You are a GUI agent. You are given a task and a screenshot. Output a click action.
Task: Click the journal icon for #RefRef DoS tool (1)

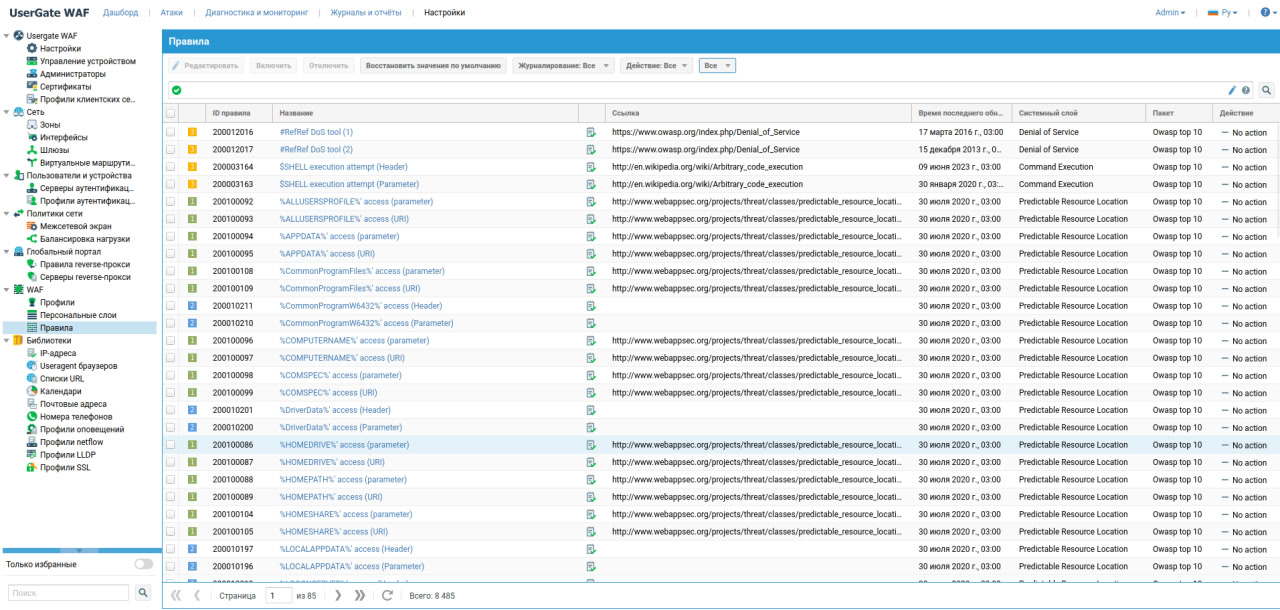click(591, 132)
